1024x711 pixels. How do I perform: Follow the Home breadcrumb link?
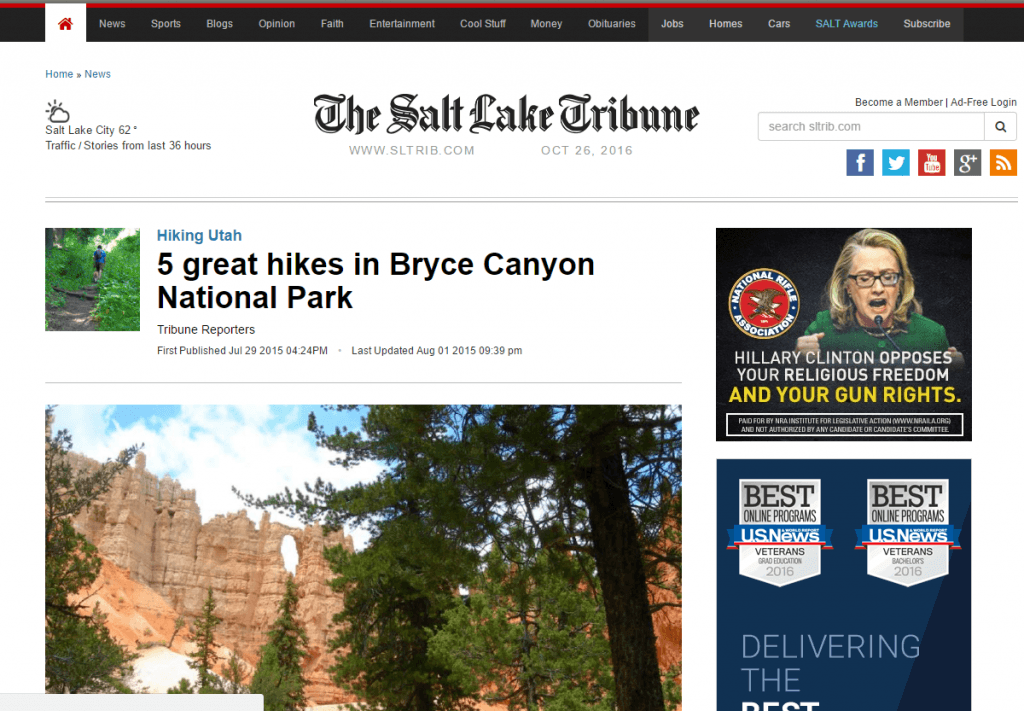[59, 74]
